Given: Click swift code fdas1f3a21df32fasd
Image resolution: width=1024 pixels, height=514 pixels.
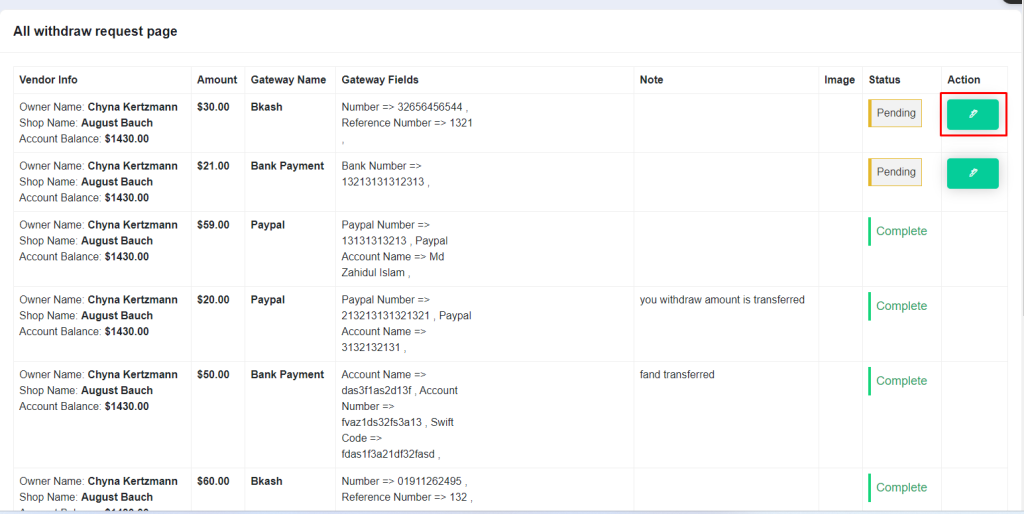Looking at the screenshot, I should pos(389,453).
